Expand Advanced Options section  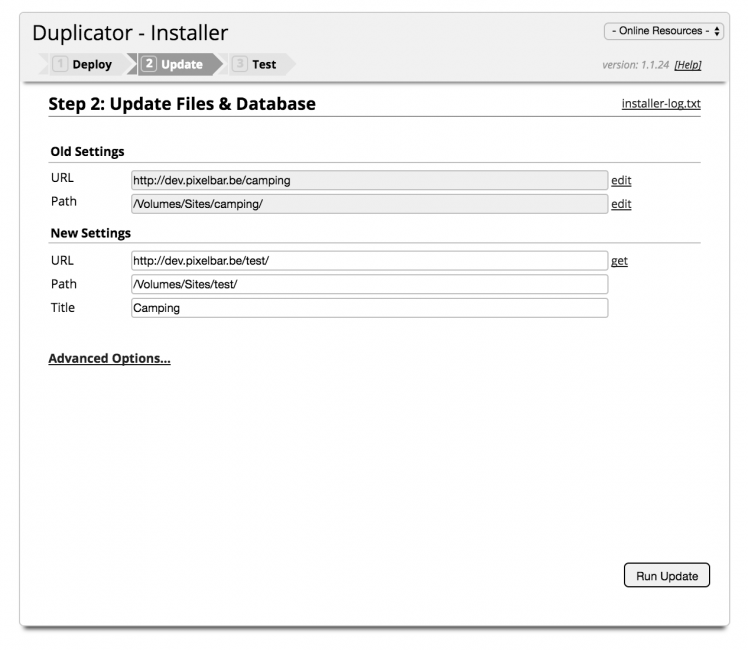point(109,358)
